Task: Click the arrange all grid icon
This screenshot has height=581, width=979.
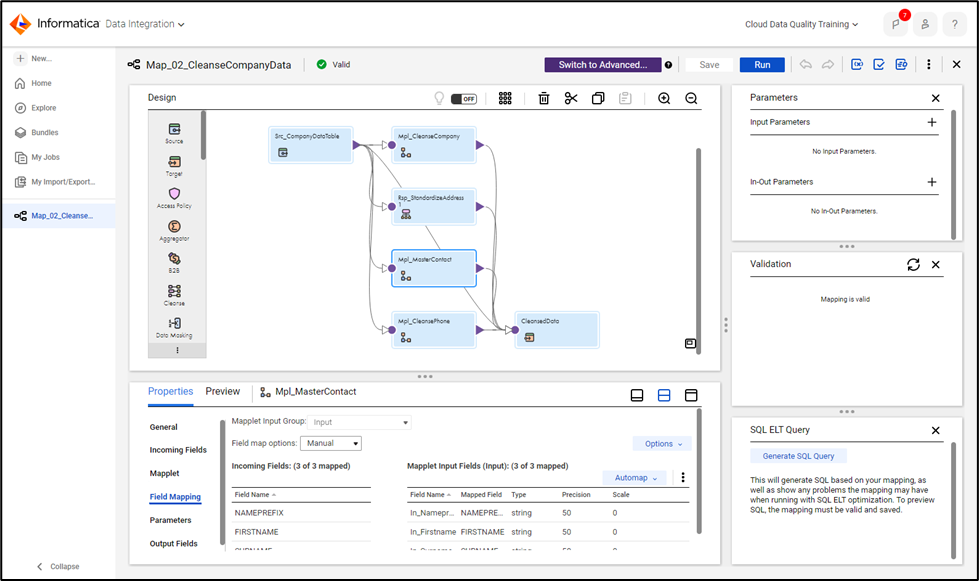Action: pyautogui.click(x=505, y=98)
